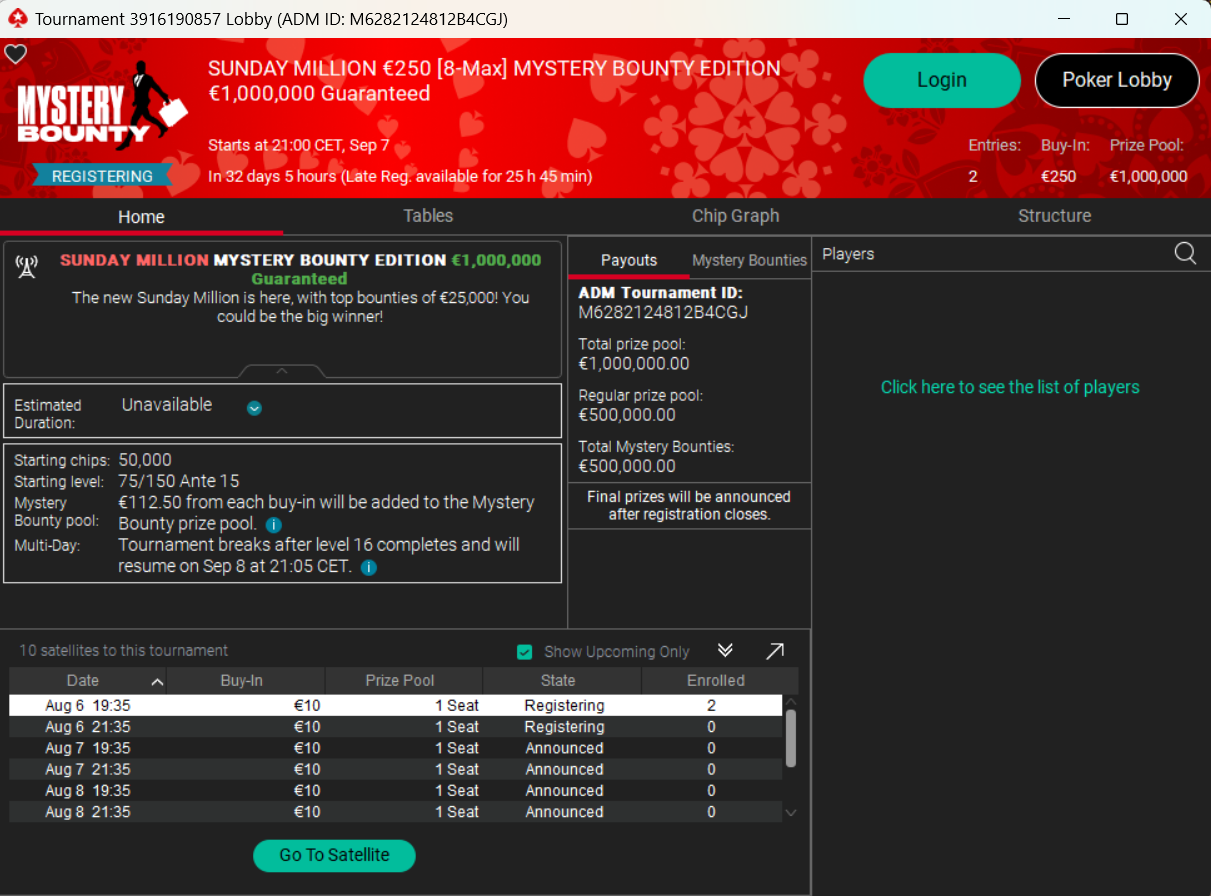The width and height of the screenshot is (1211, 896).
Task: Open the Structure tab
Action: 1054,215
